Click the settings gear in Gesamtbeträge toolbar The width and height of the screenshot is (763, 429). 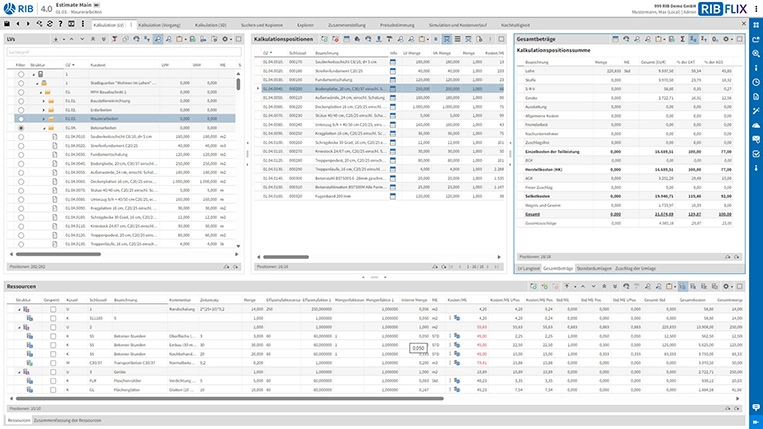tap(726, 39)
